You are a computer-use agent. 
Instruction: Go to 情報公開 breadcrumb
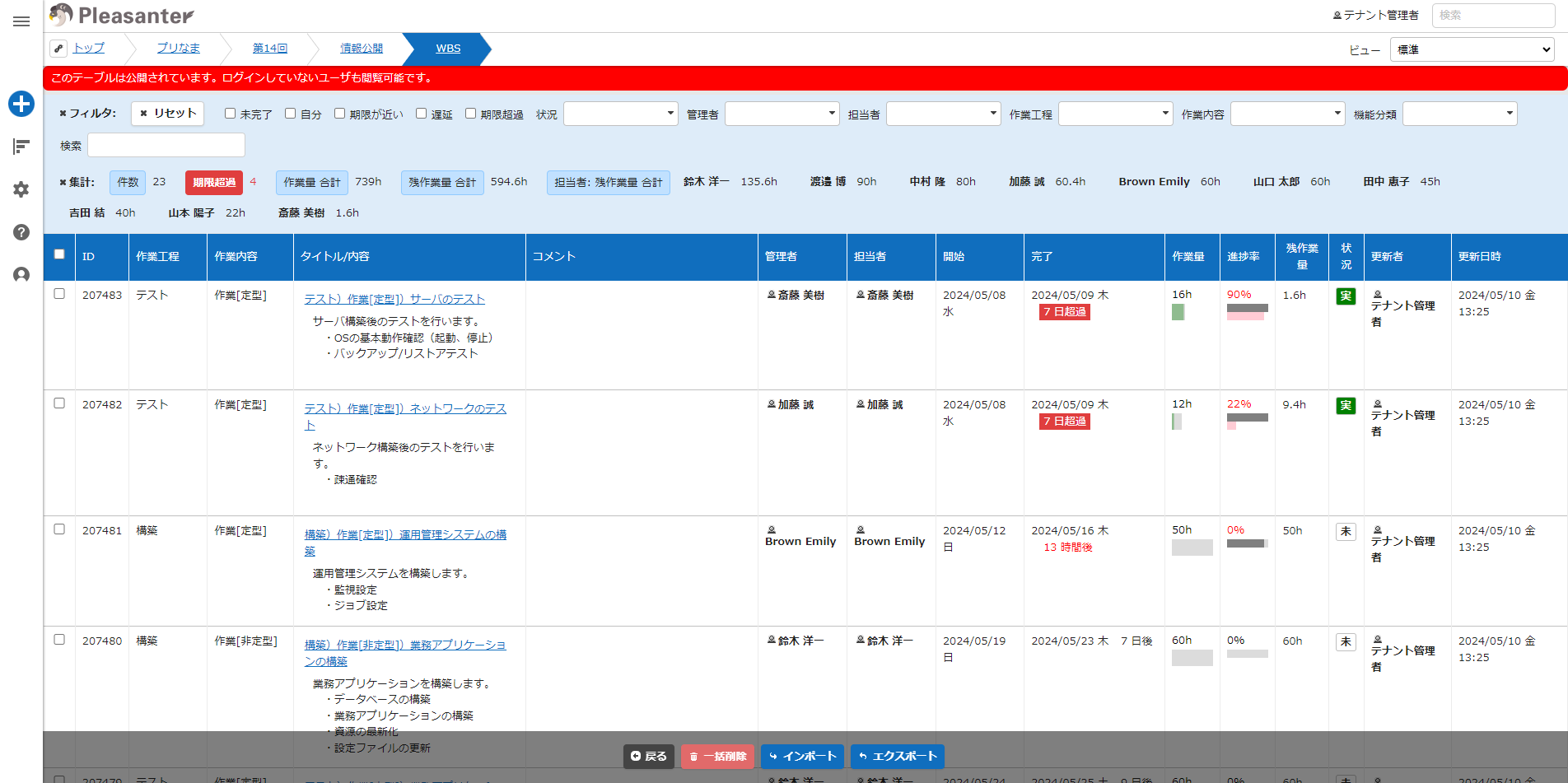(362, 49)
